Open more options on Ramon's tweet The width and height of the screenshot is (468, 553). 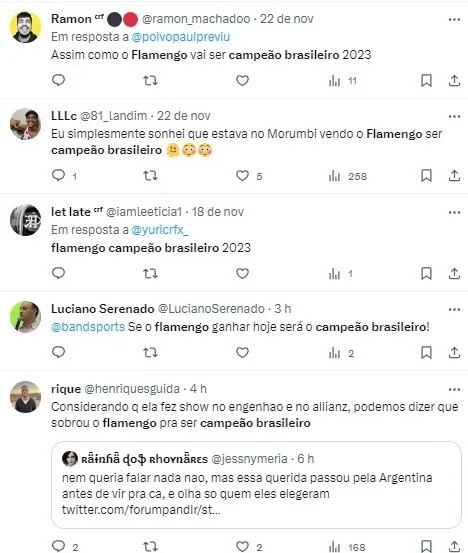point(454,19)
